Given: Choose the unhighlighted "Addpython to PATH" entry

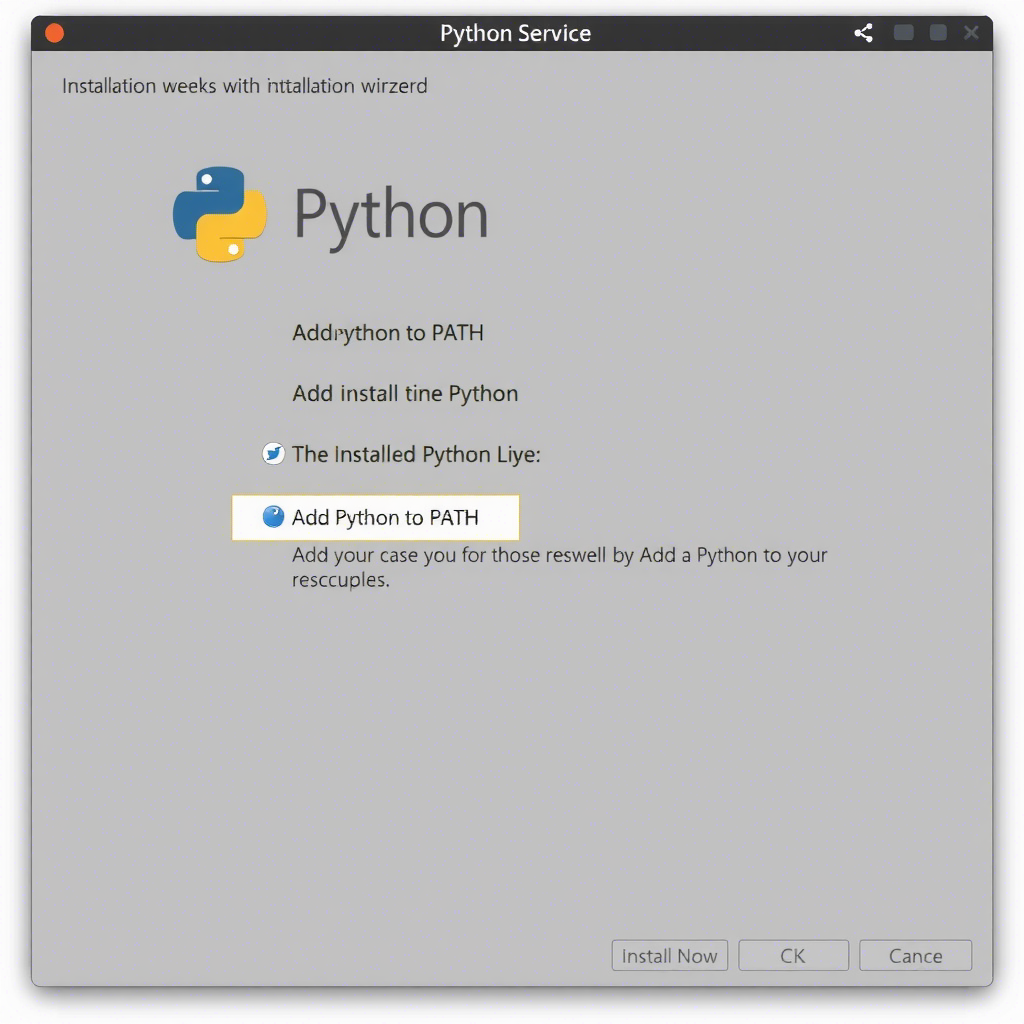Looking at the screenshot, I should [388, 333].
